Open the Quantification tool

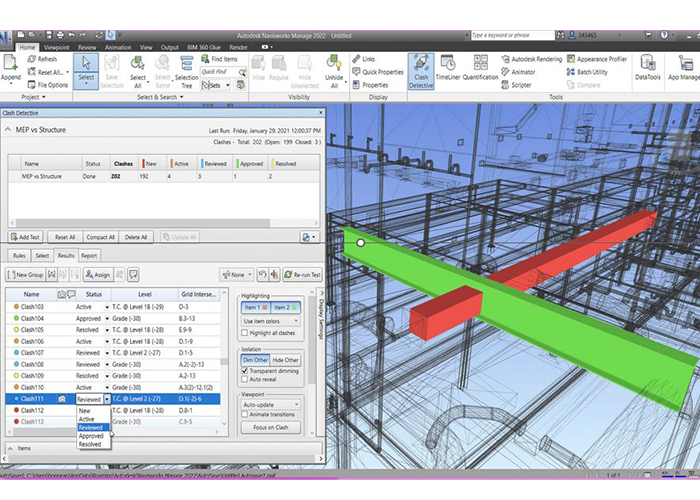coord(480,68)
